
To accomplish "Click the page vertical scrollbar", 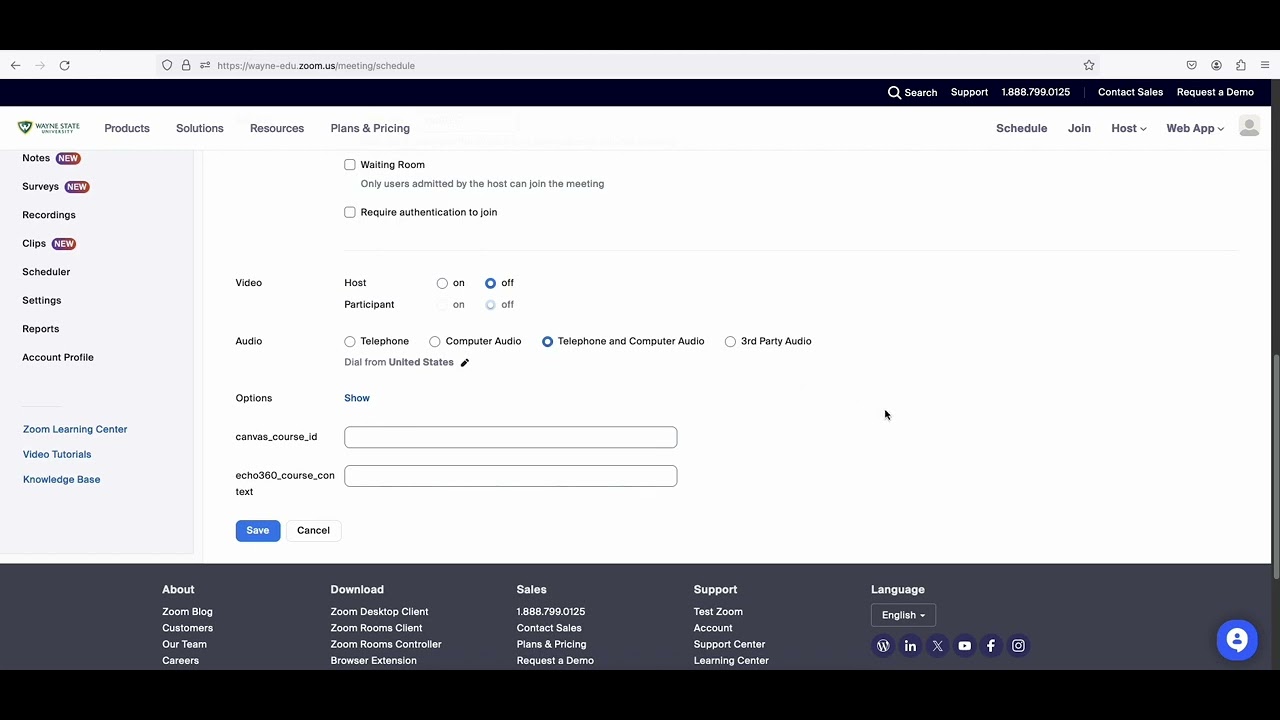I will [x=1276, y=466].
